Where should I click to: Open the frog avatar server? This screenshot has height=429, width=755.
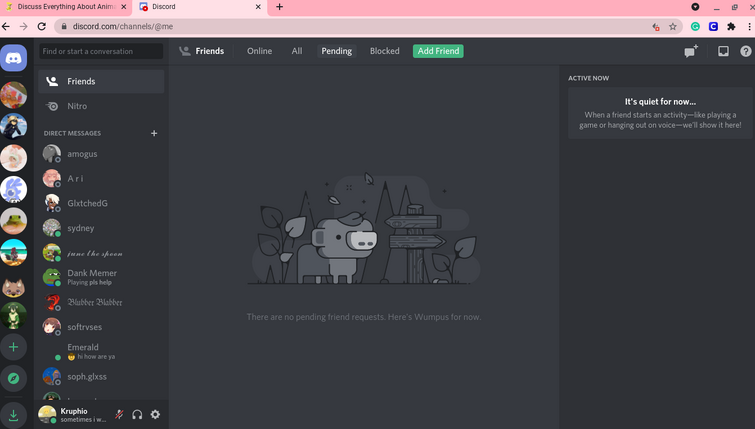(13, 221)
